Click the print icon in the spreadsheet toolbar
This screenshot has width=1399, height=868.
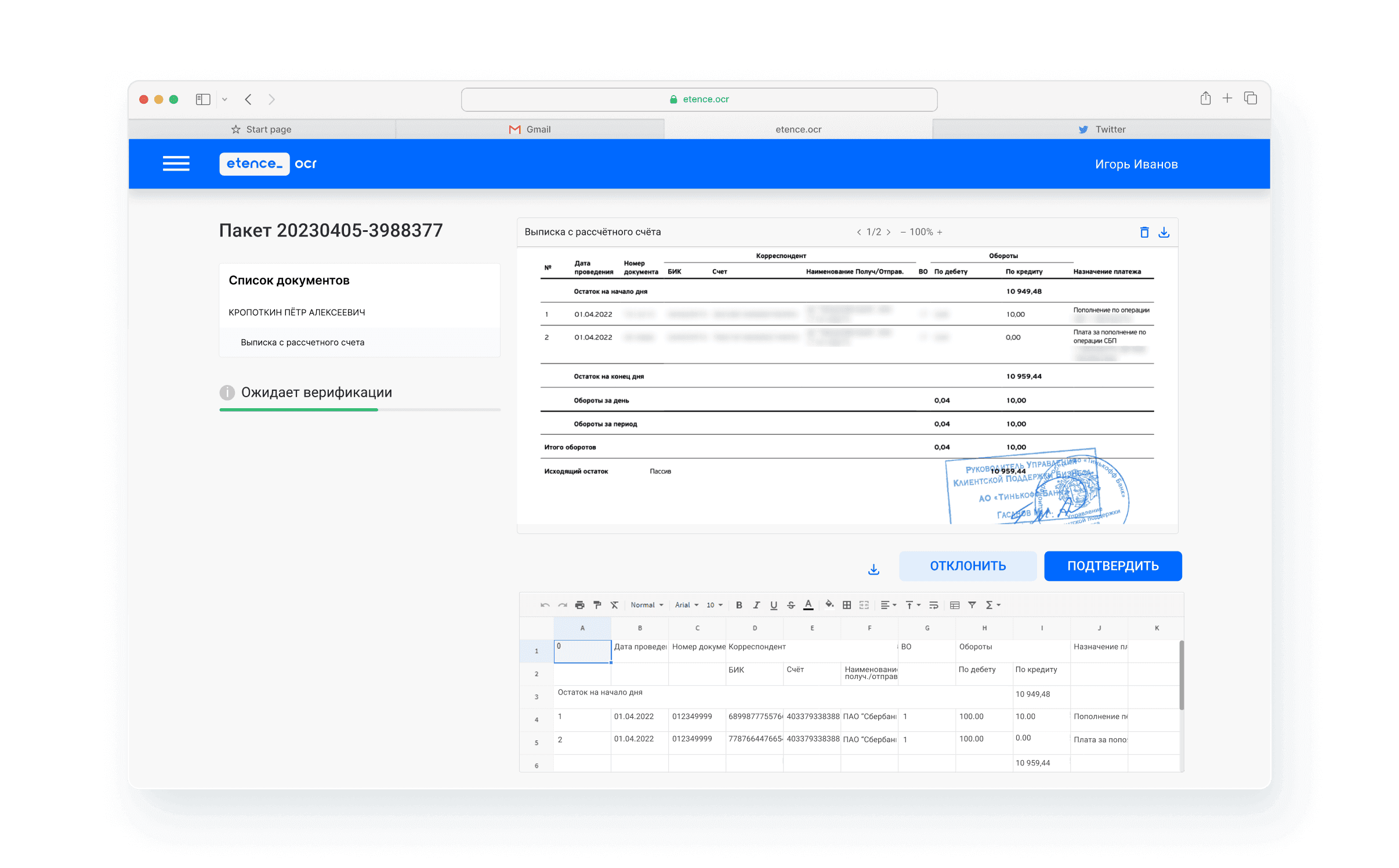pyautogui.click(x=579, y=605)
